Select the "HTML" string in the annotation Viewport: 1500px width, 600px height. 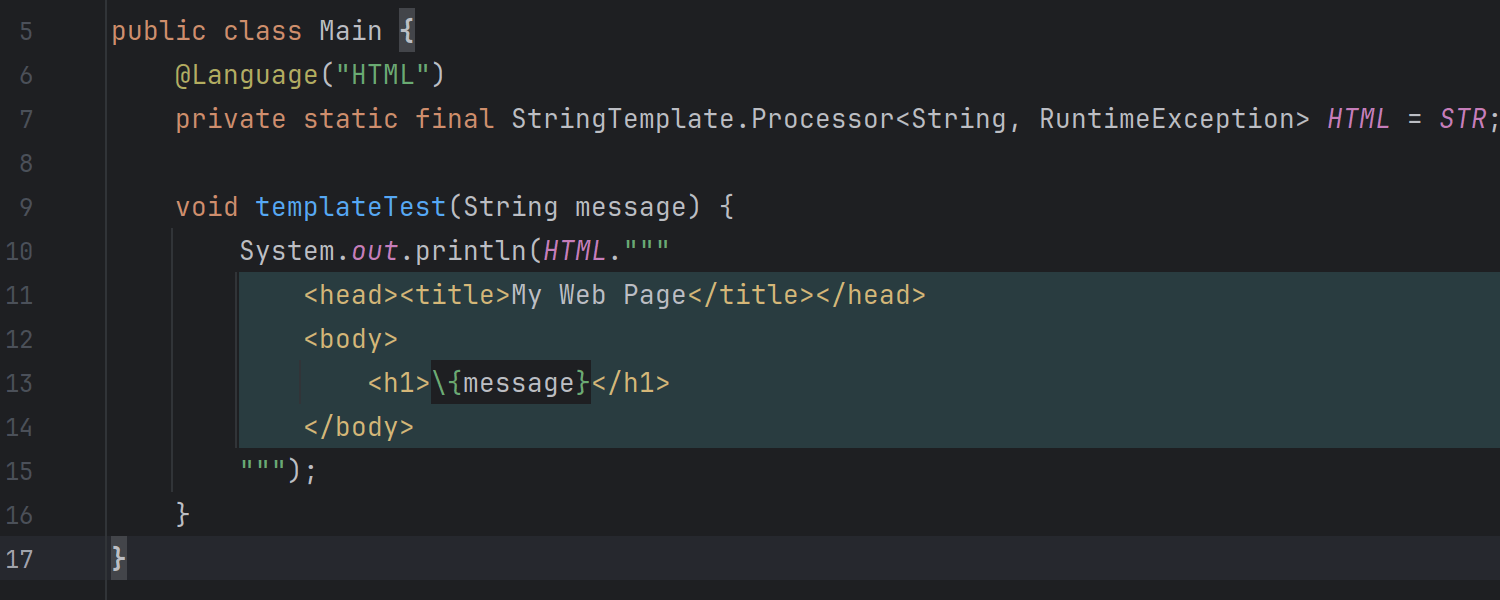click(382, 75)
